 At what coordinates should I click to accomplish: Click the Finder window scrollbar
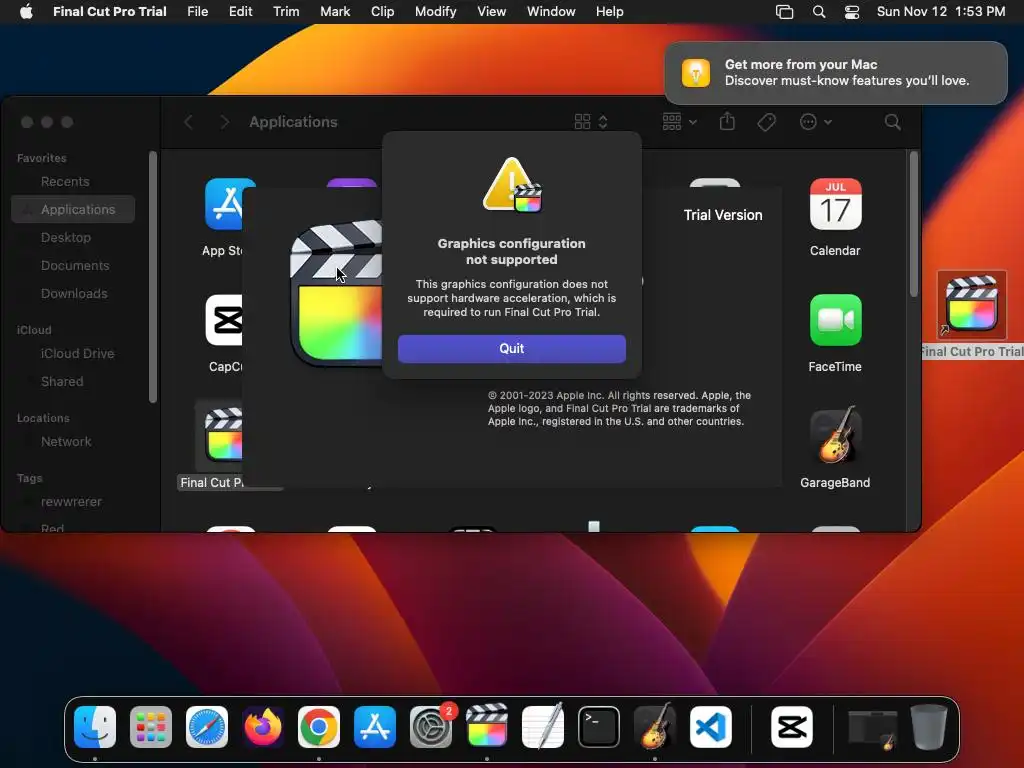pyautogui.click(x=913, y=225)
